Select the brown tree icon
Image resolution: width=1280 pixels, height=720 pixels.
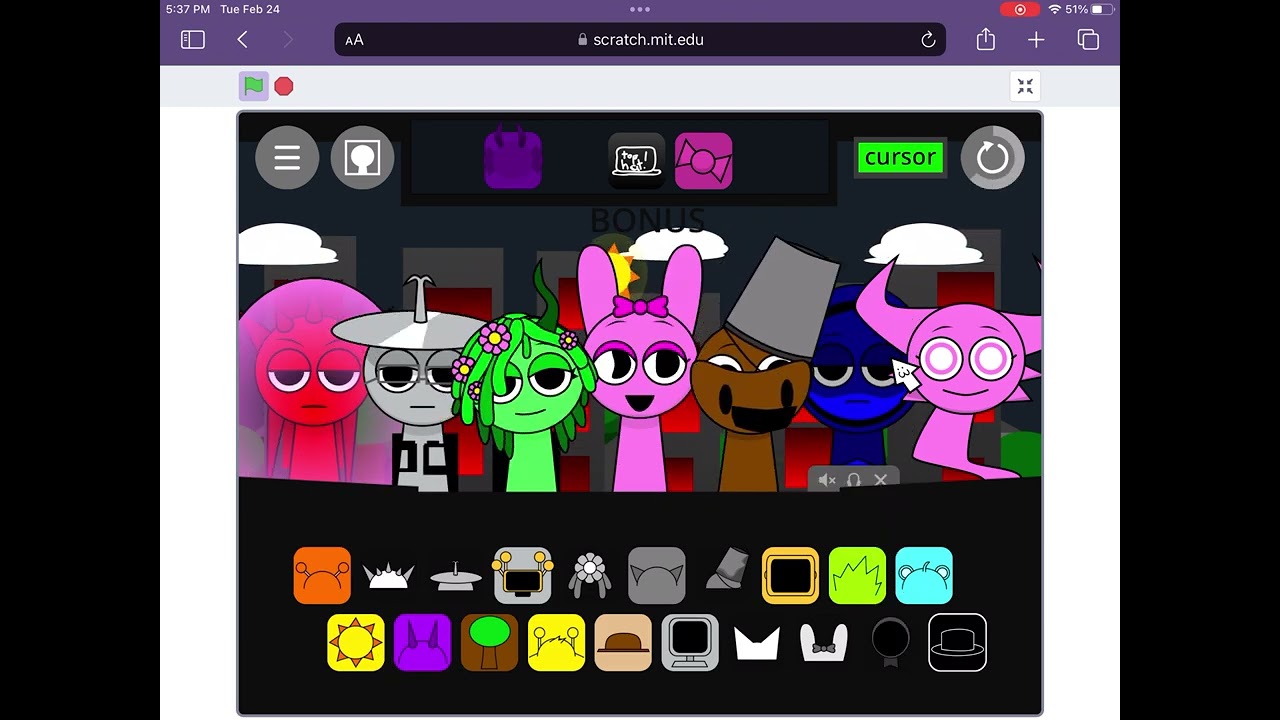pyautogui.click(x=489, y=642)
